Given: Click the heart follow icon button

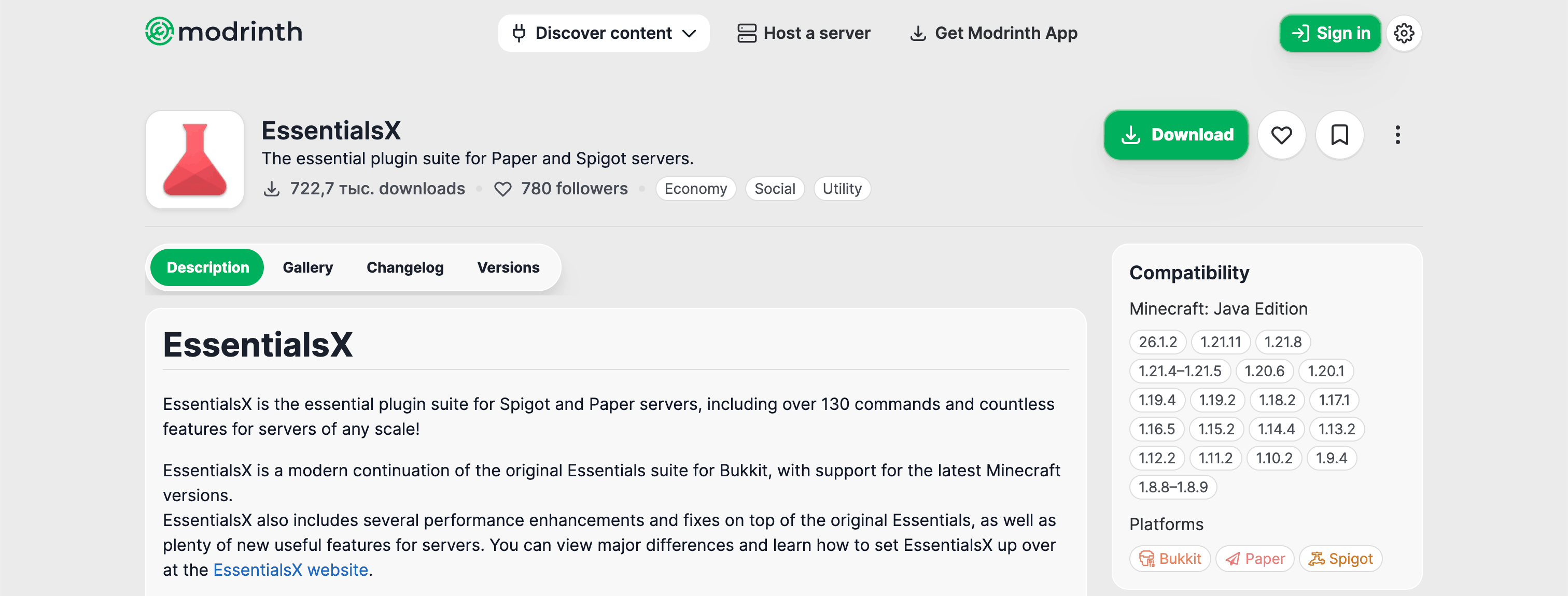Looking at the screenshot, I should tap(1281, 134).
